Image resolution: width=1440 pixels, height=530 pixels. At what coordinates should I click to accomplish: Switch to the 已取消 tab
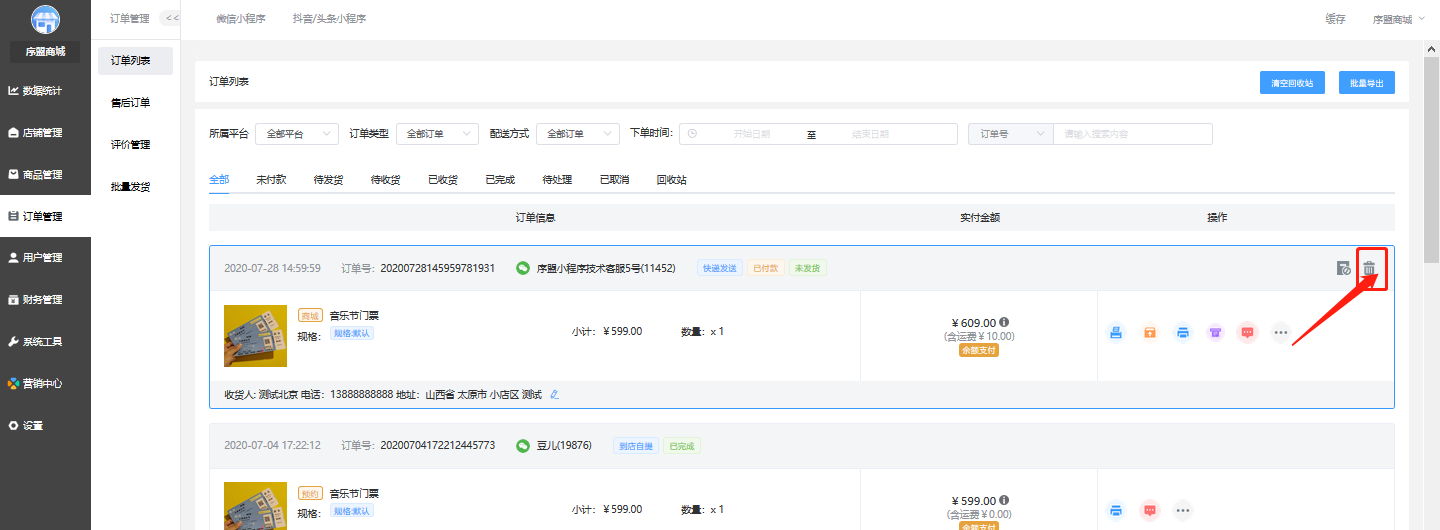coord(614,180)
